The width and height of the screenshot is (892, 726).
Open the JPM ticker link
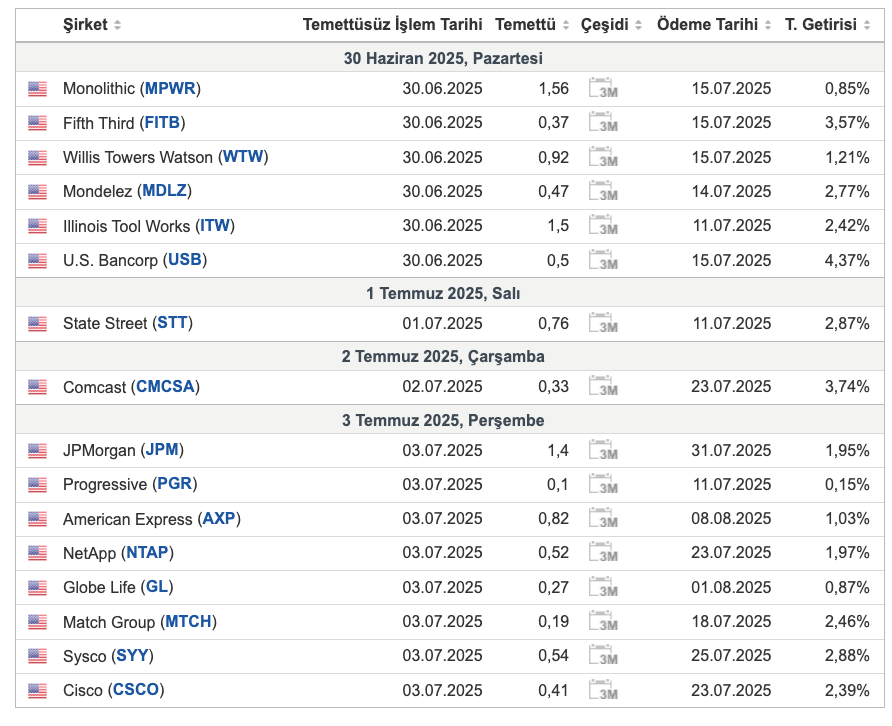click(x=162, y=450)
